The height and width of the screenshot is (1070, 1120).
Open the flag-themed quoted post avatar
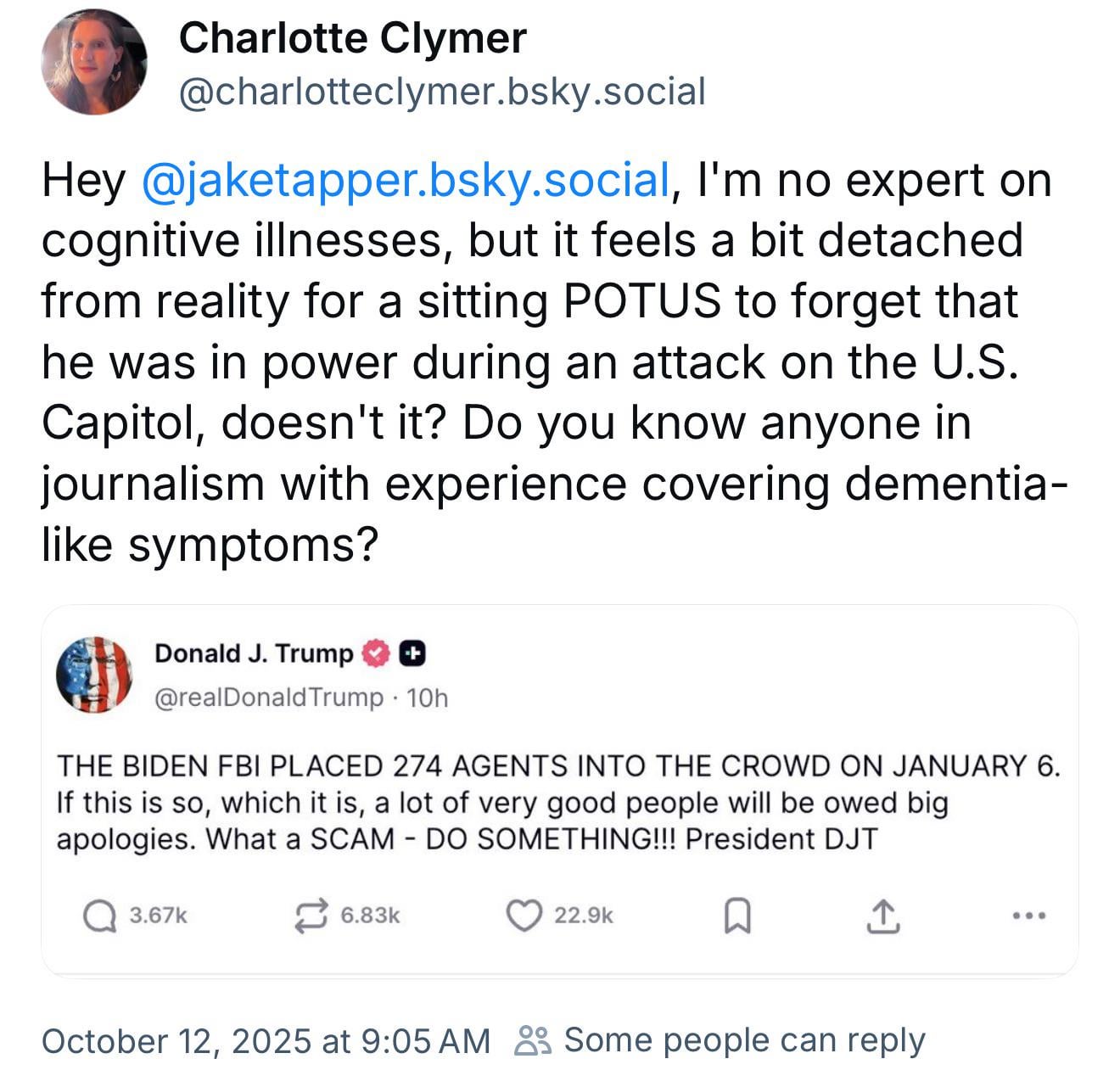click(94, 675)
